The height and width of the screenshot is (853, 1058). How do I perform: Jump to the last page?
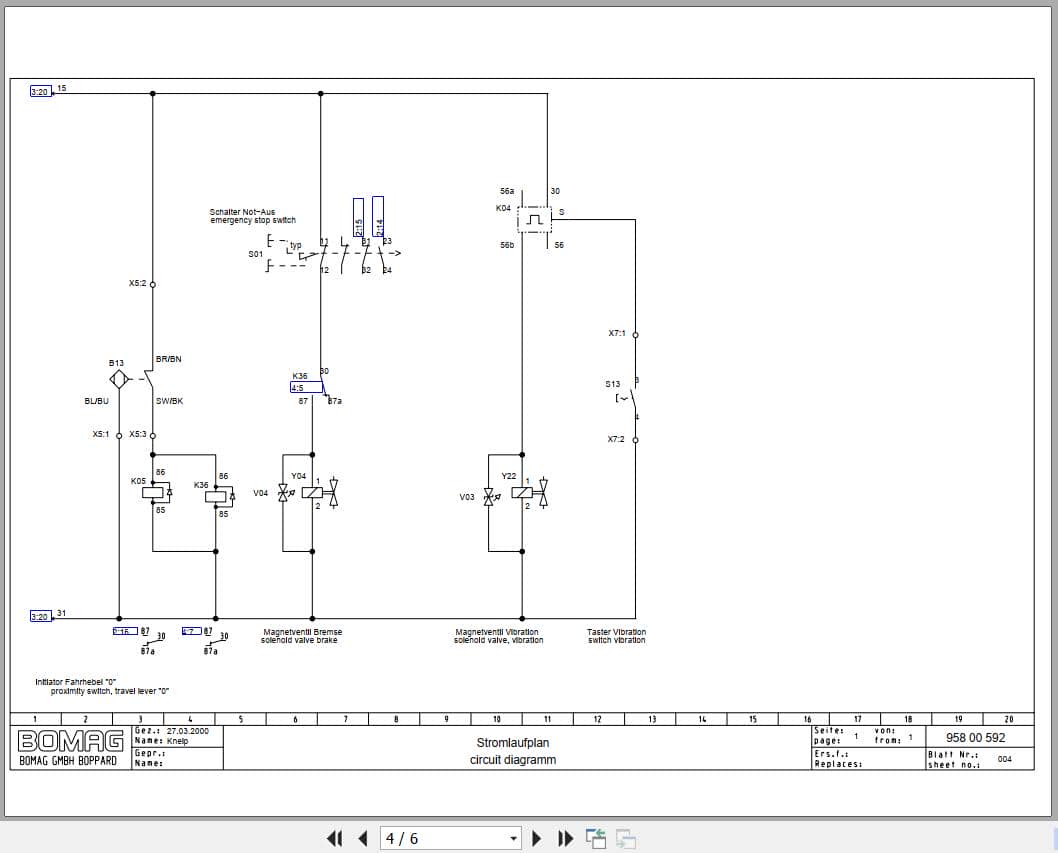click(x=566, y=839)
